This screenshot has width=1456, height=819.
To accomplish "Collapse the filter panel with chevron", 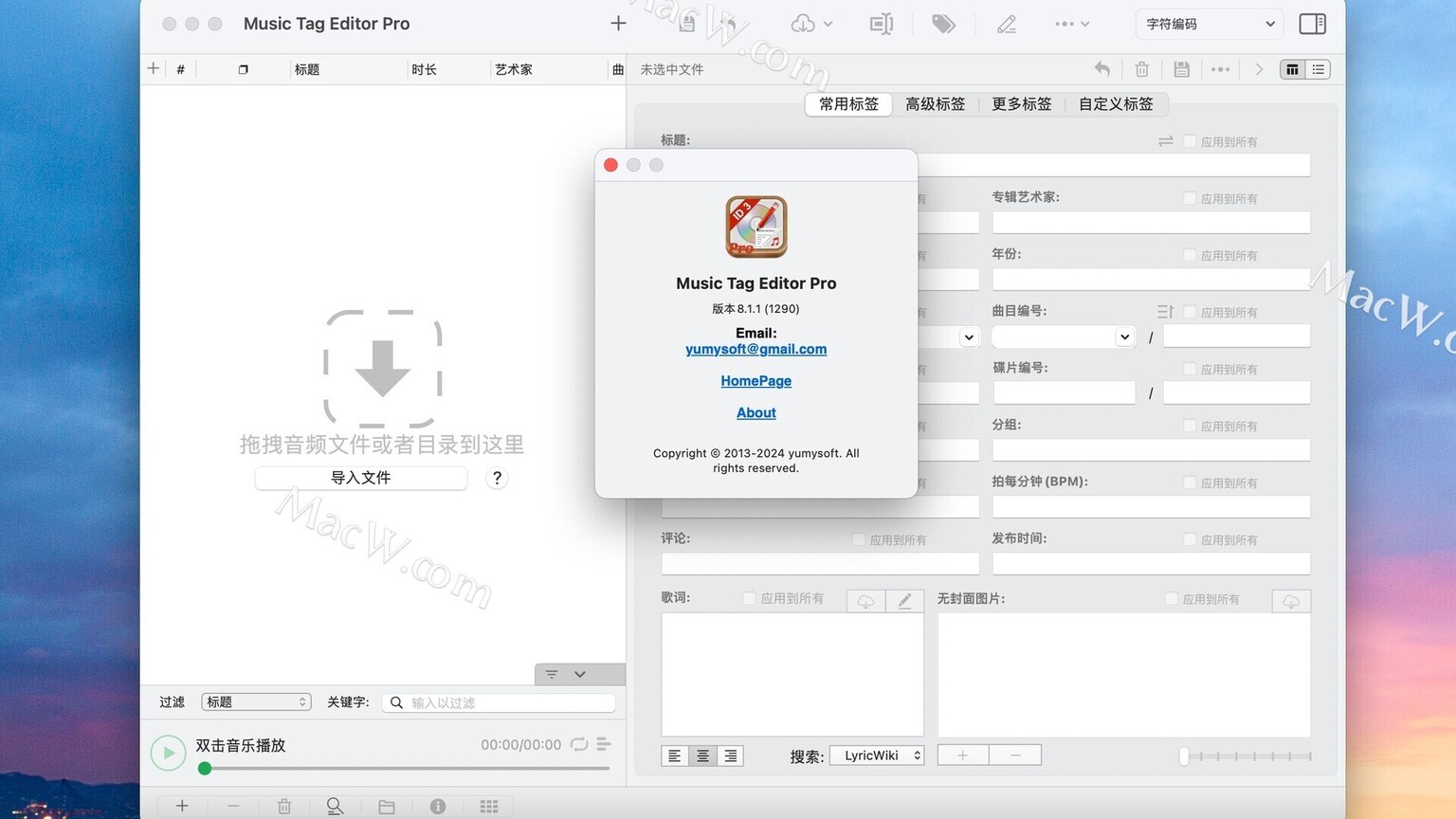I will [580, 674].
